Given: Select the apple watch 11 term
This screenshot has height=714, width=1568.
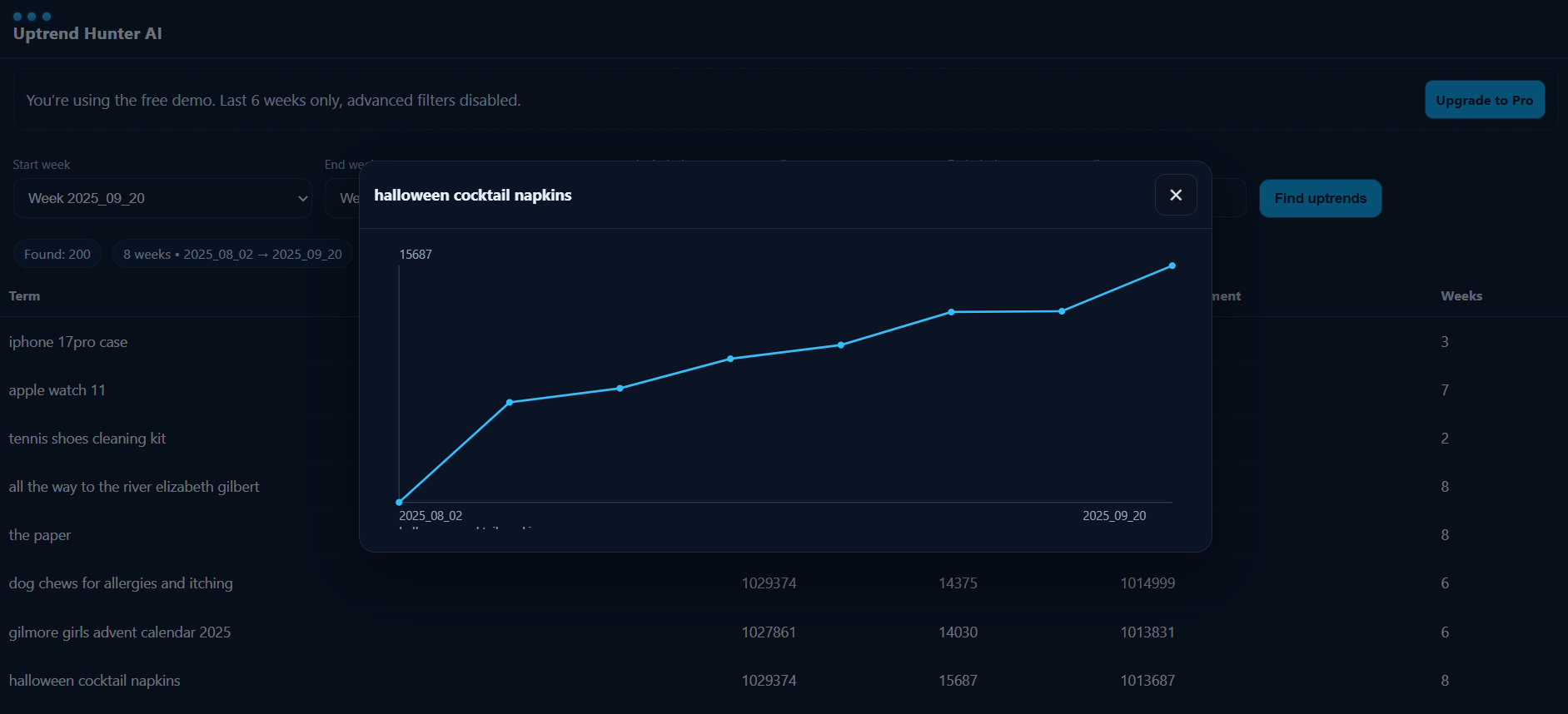Looking at the screenshot, I should tap(57, 390).
